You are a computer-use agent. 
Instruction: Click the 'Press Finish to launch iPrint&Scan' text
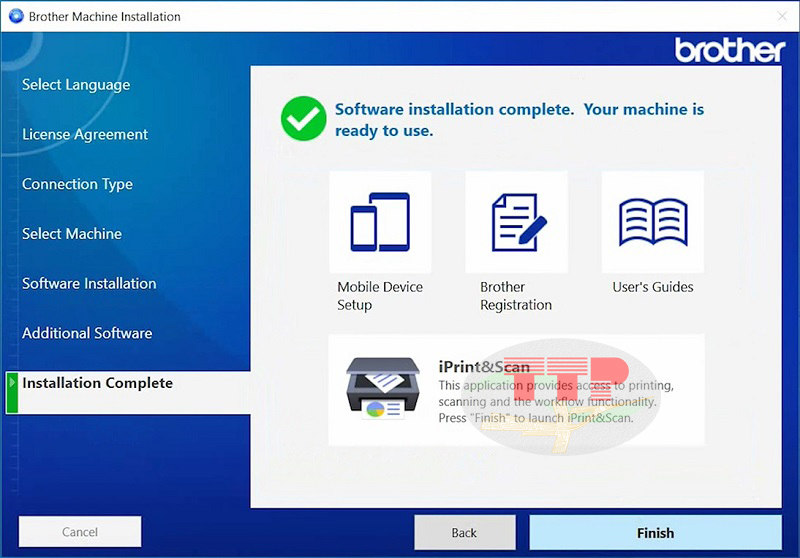click(536, 418)
